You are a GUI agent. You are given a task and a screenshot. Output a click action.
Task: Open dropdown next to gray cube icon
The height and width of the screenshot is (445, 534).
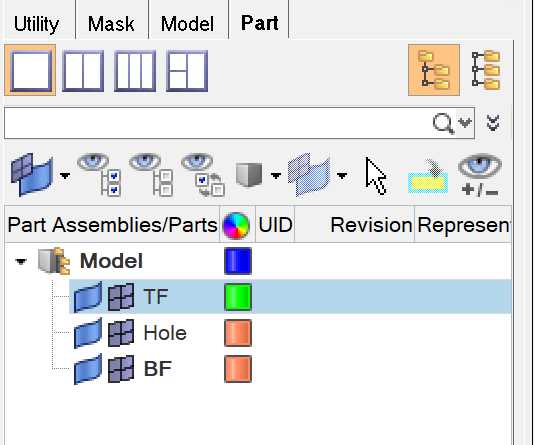coord(276,176)
